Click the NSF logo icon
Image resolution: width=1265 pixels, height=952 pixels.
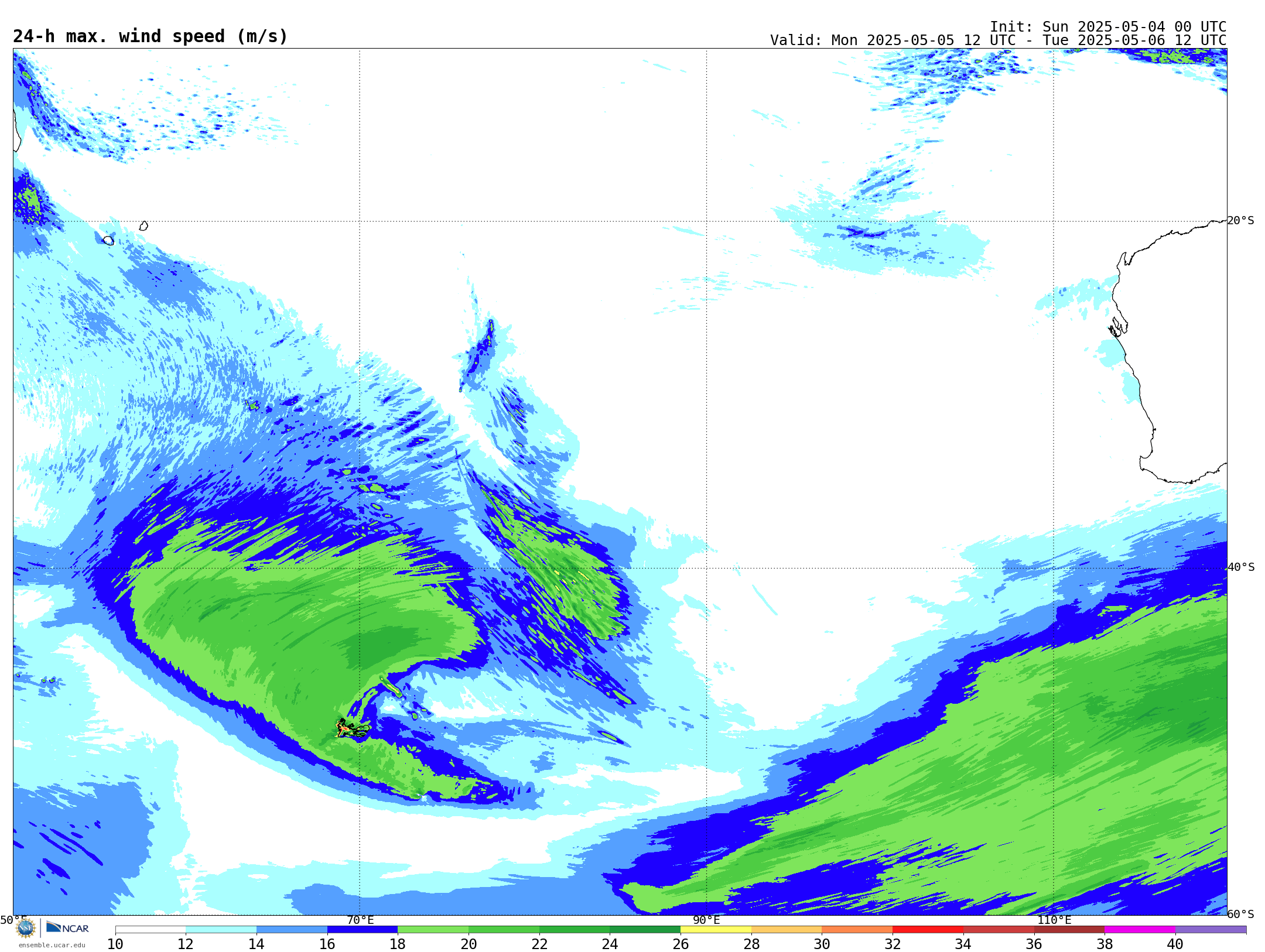pyautogui.click(x=26, y=928)
